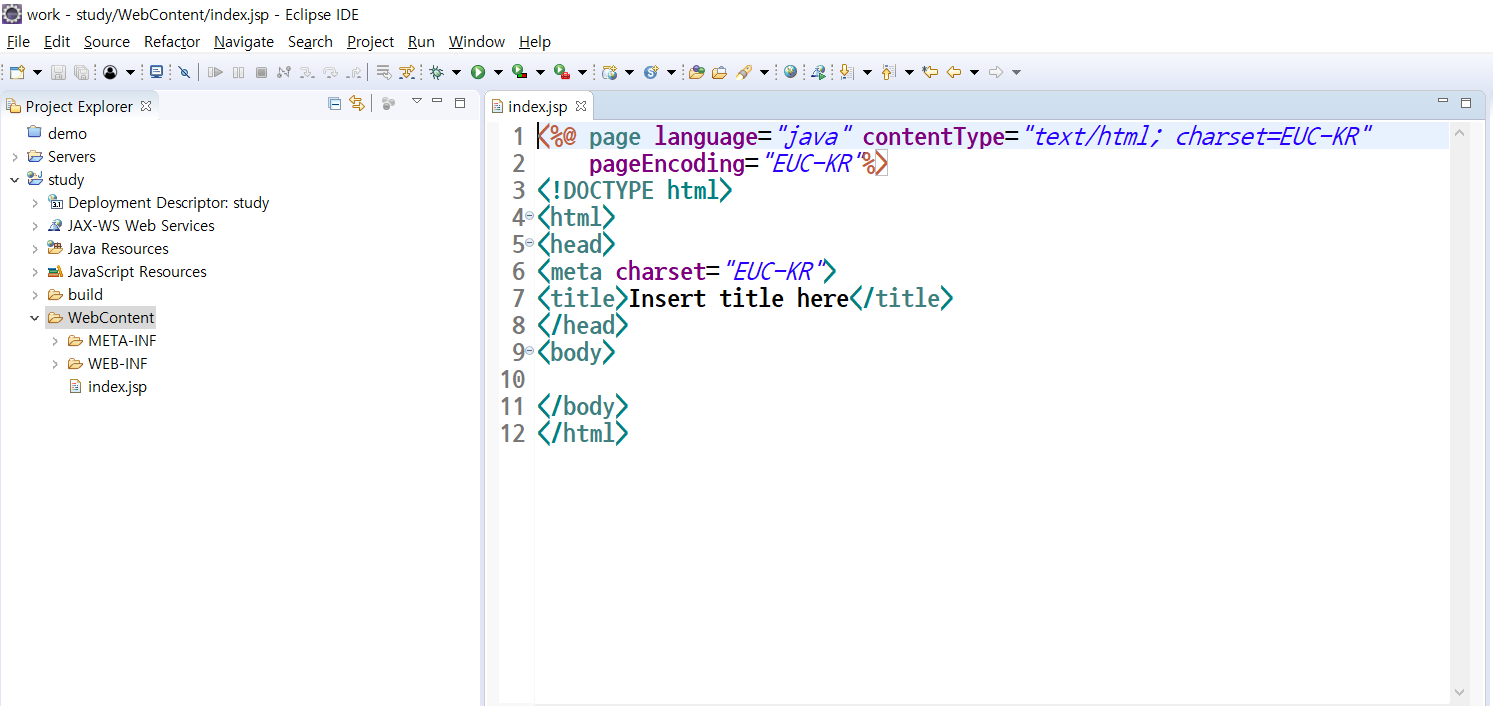Click the Save All icon
Screen dimensions: 1493x706
(80, 72)
